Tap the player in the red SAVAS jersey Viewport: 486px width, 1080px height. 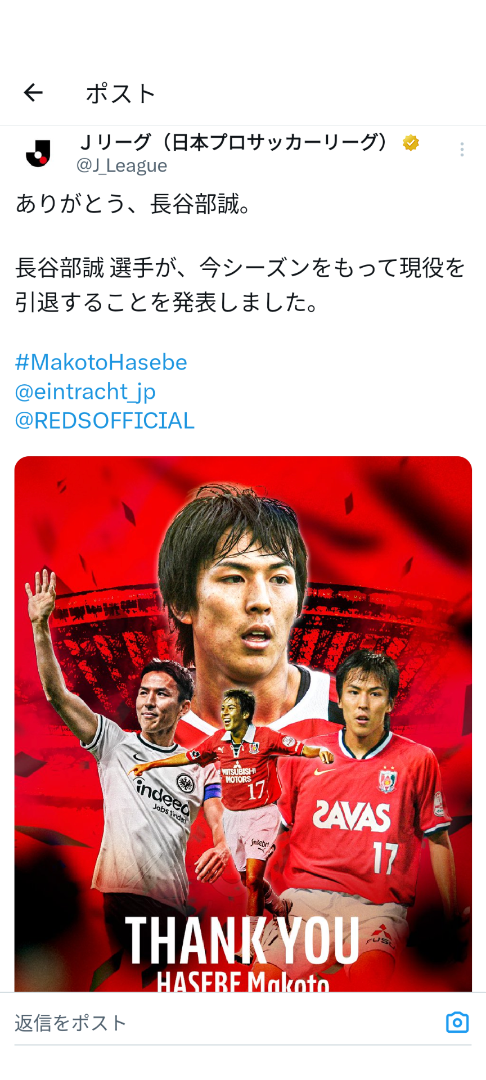(365, 792)
